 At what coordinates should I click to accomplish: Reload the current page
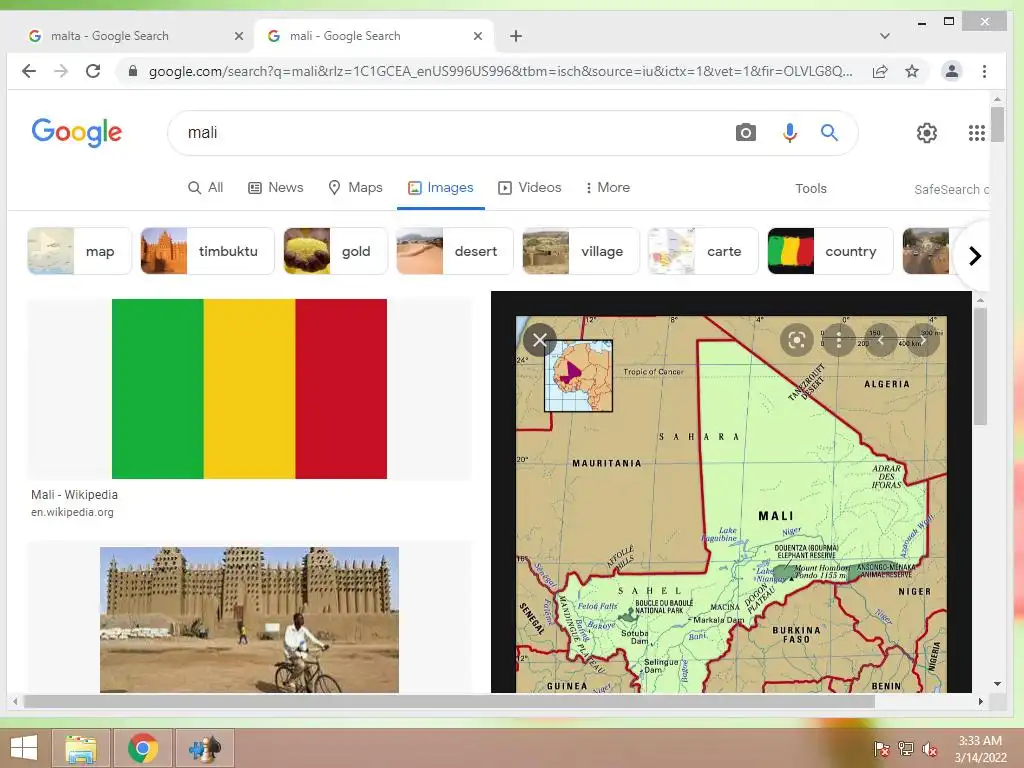[x=93, y=71]
